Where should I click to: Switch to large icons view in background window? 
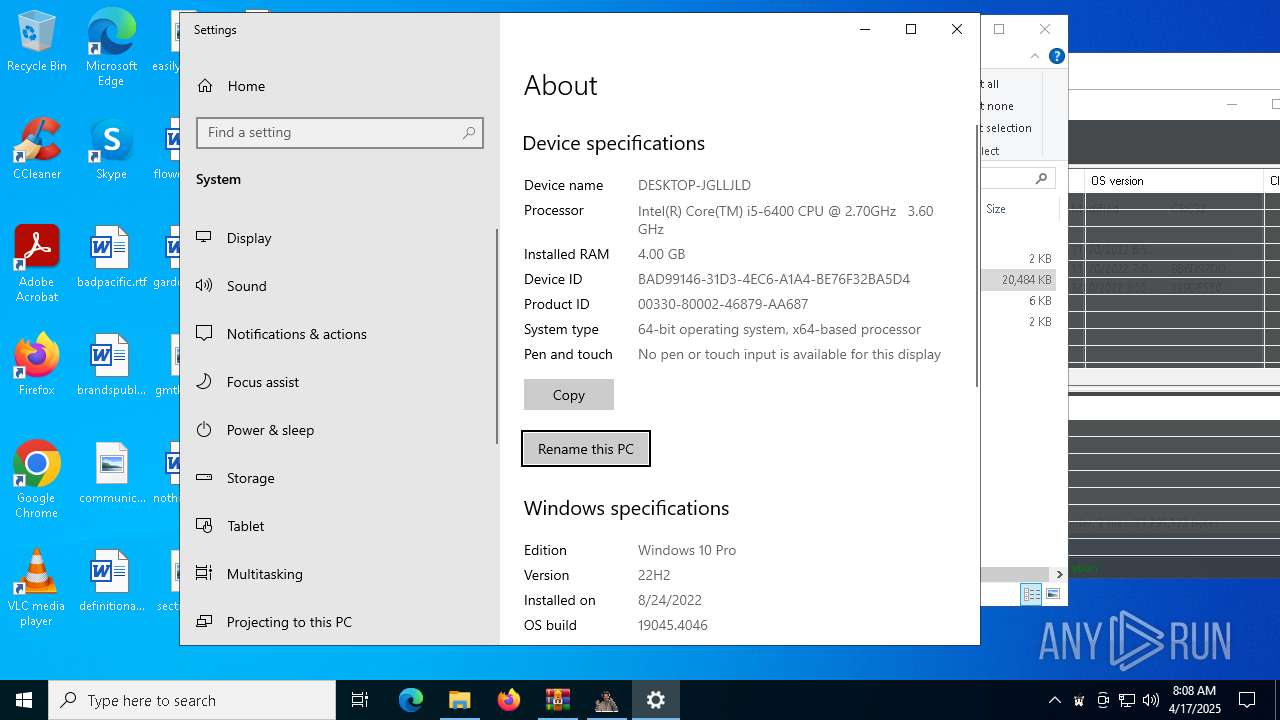[x=1052, y=594]
